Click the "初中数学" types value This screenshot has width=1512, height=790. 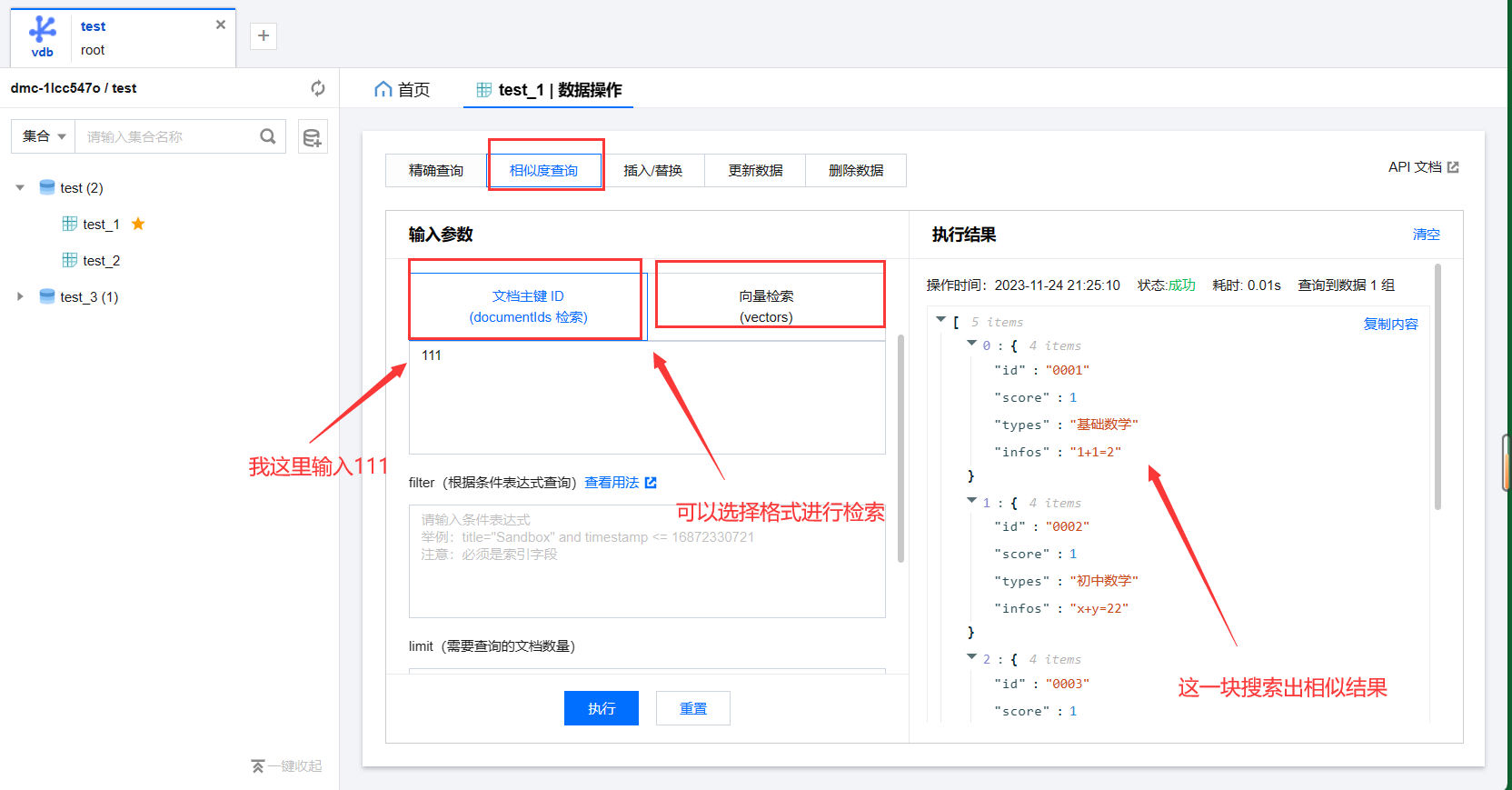pos(1103,581)
